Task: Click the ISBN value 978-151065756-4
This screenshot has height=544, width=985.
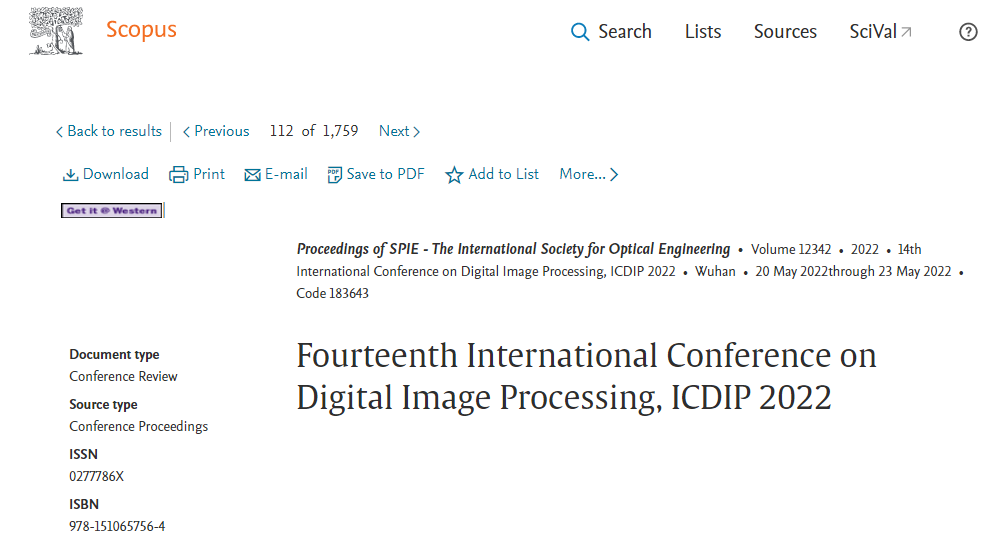Action: coord(117,526)
